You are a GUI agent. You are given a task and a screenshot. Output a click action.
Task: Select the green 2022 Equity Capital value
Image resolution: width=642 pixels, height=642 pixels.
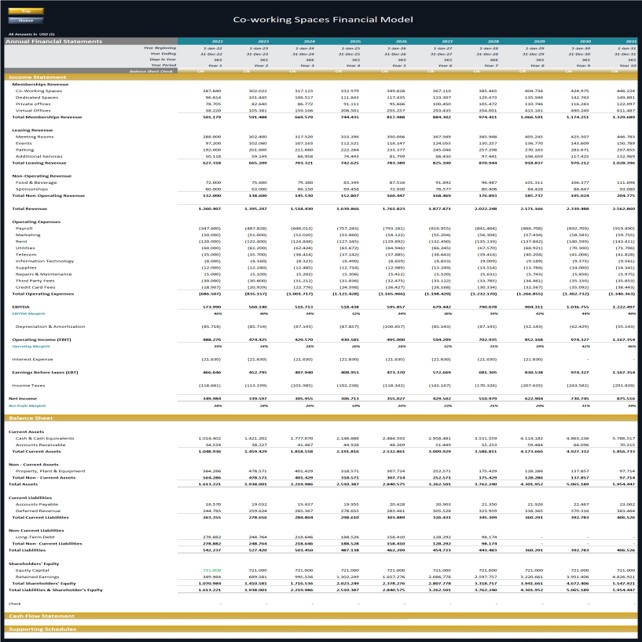click(212, 570)
